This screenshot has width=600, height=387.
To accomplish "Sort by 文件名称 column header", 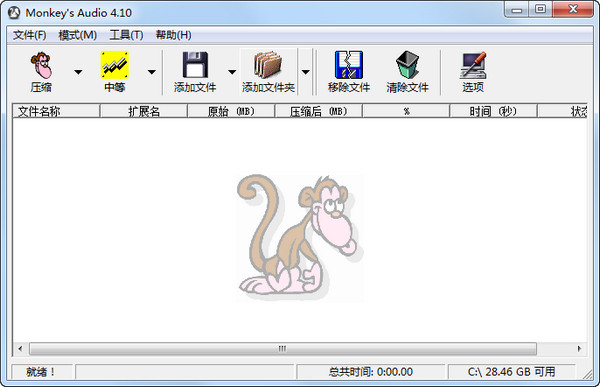I will coord(56,111).
